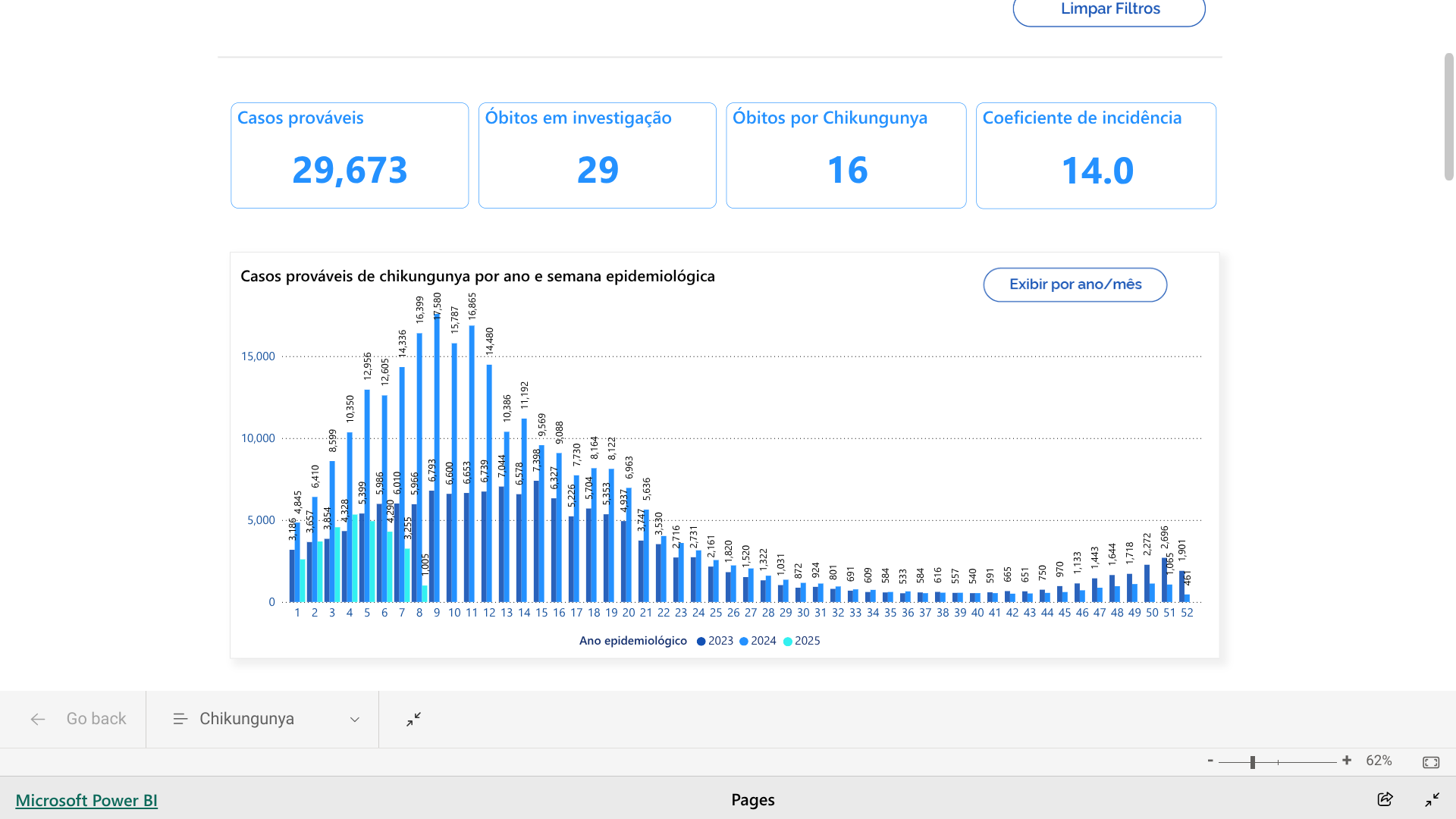Select the Casos prováveis card

[x=350, y=155]
